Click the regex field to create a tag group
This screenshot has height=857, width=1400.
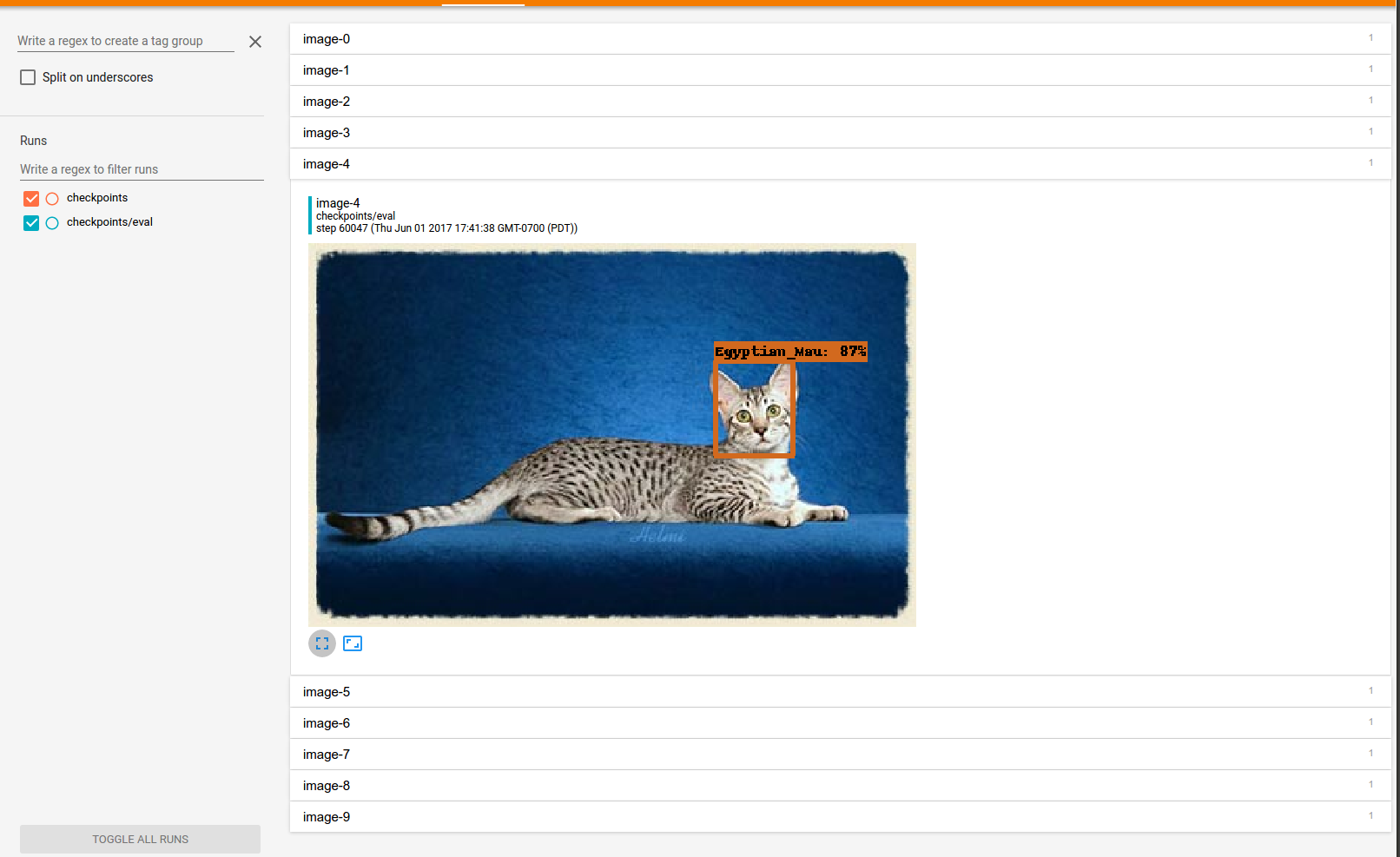coord(125,41)
